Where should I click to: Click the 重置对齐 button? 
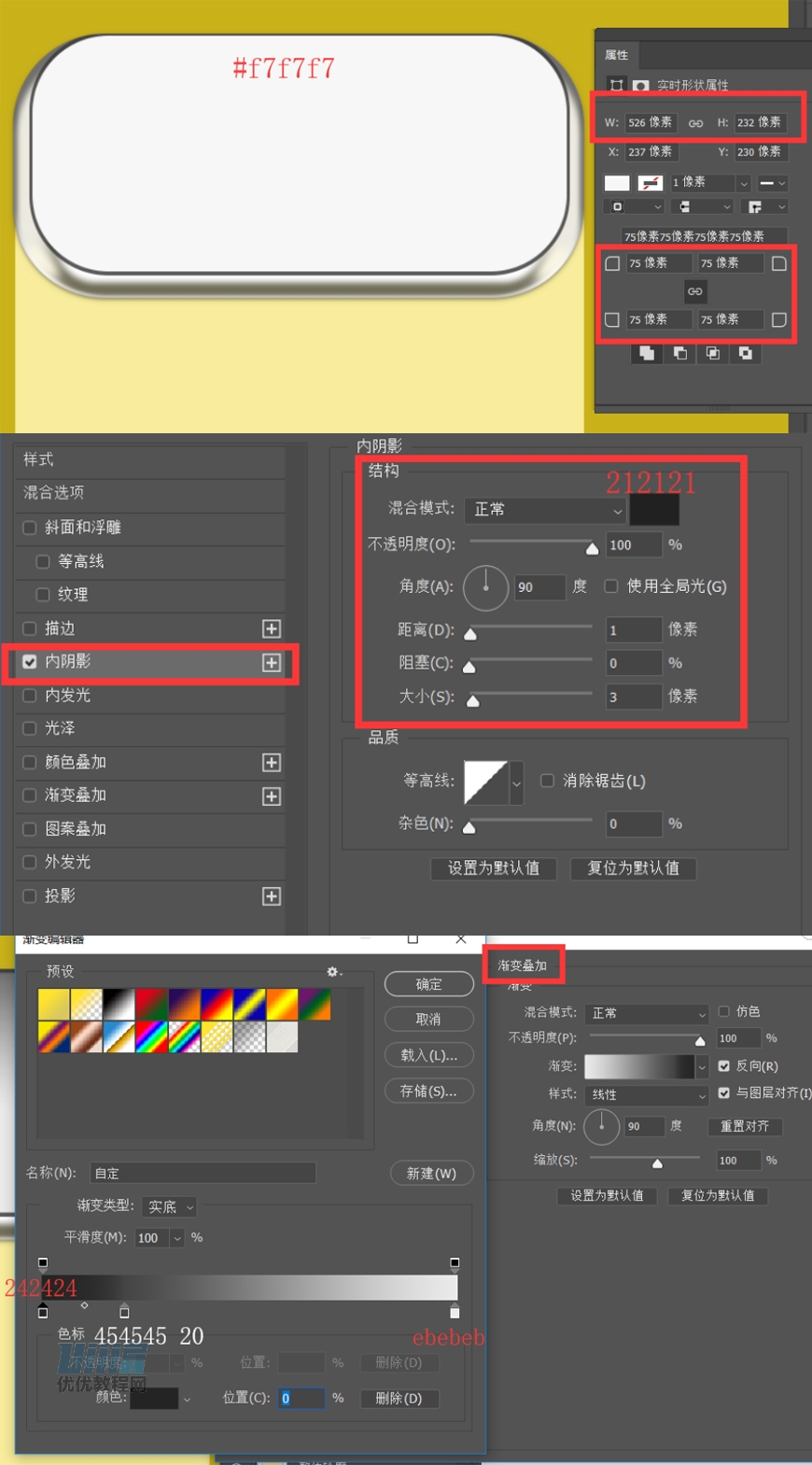744,1126
